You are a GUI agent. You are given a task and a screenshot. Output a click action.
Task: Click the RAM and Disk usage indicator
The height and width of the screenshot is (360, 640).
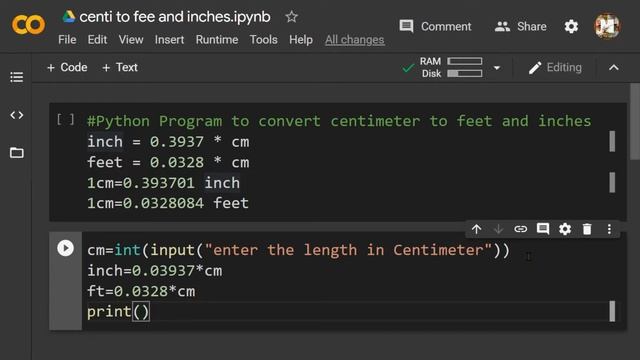(451, 67)
